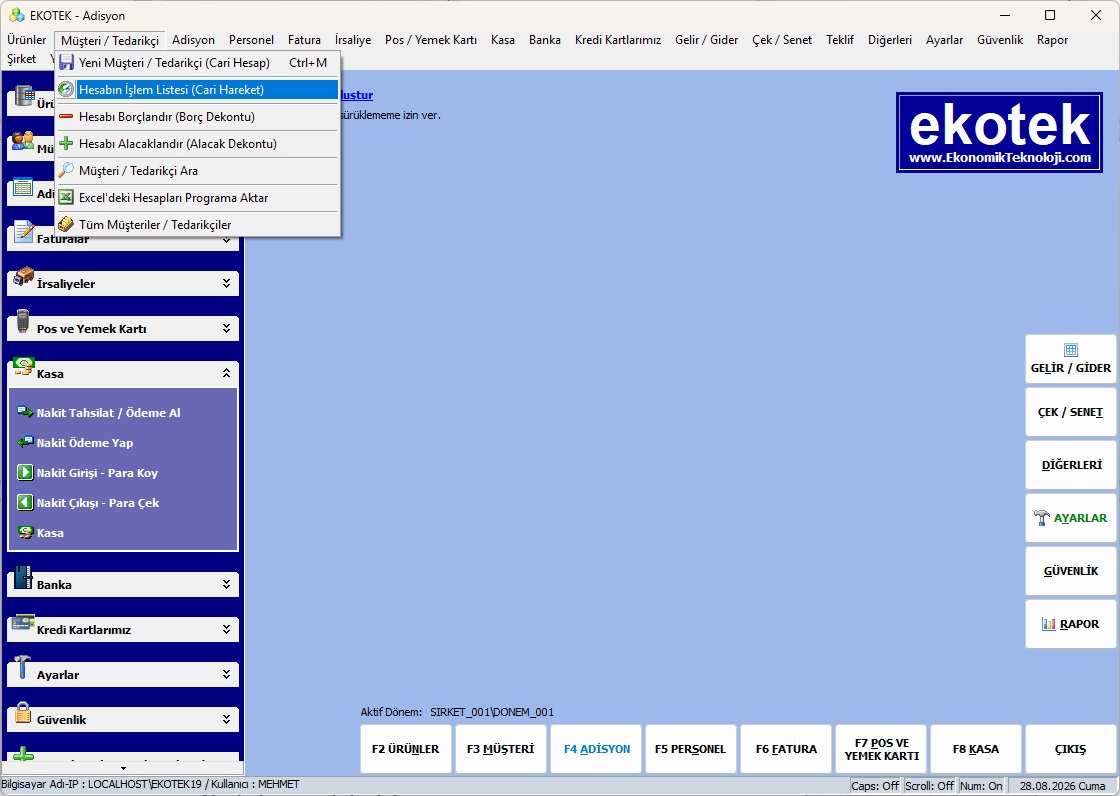This screenshot has width=1120, height=796.
Task: Click the Nakit Ödeme Yap arrow icon
Action: pos(25,442)
